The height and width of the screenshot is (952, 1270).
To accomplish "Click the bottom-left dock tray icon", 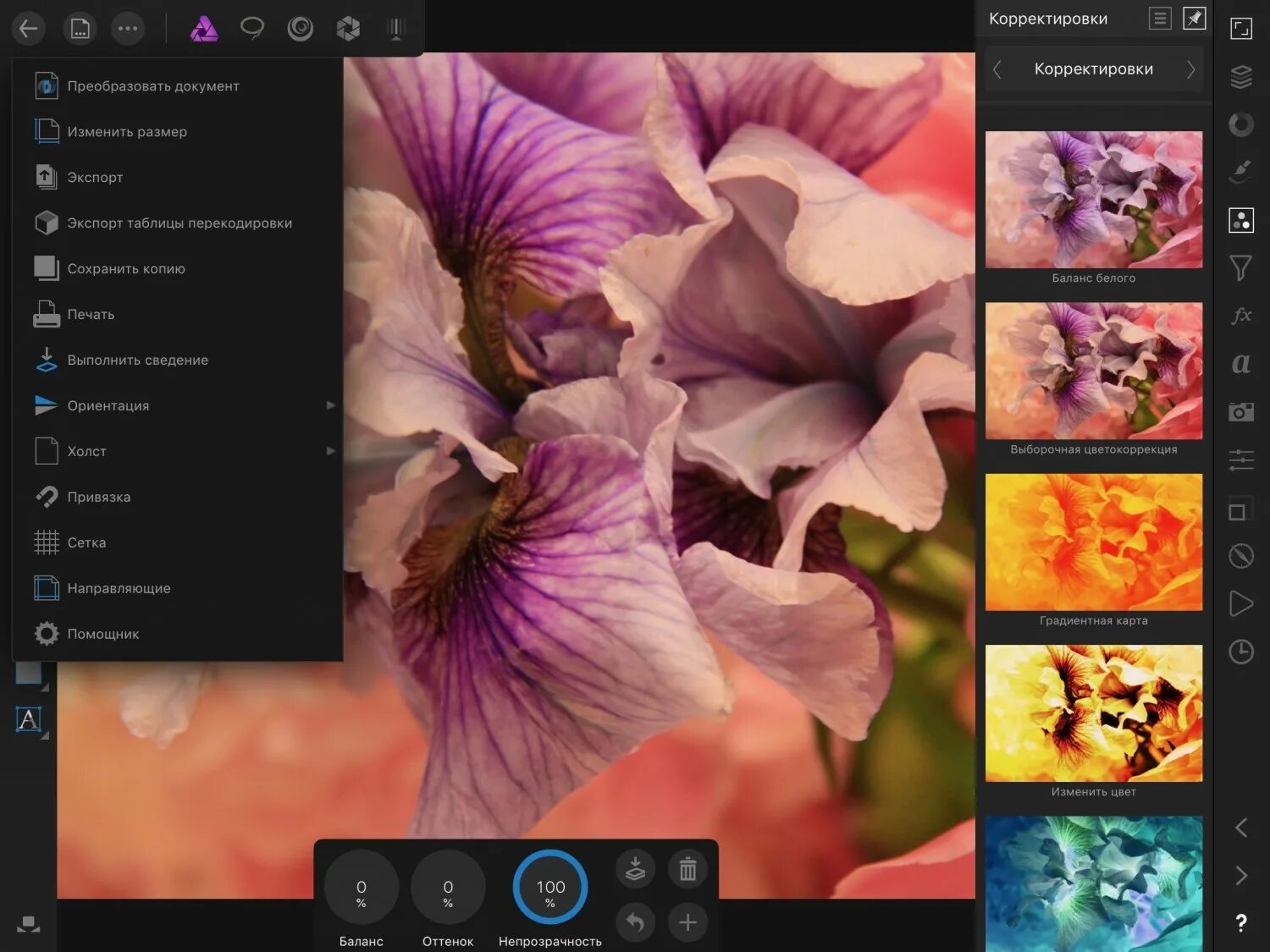I will 29,923.
